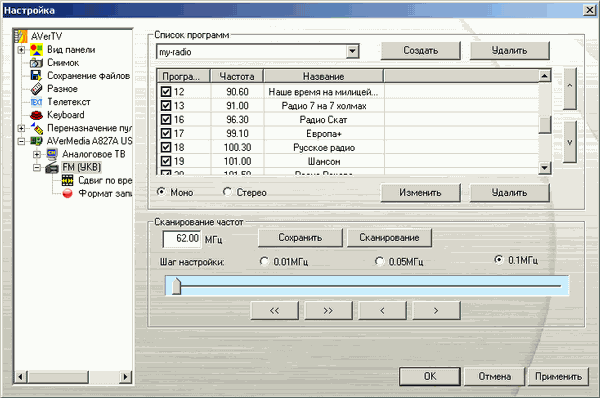
Task: Click the 62.00 МГц frequency field
Action: 181,239
